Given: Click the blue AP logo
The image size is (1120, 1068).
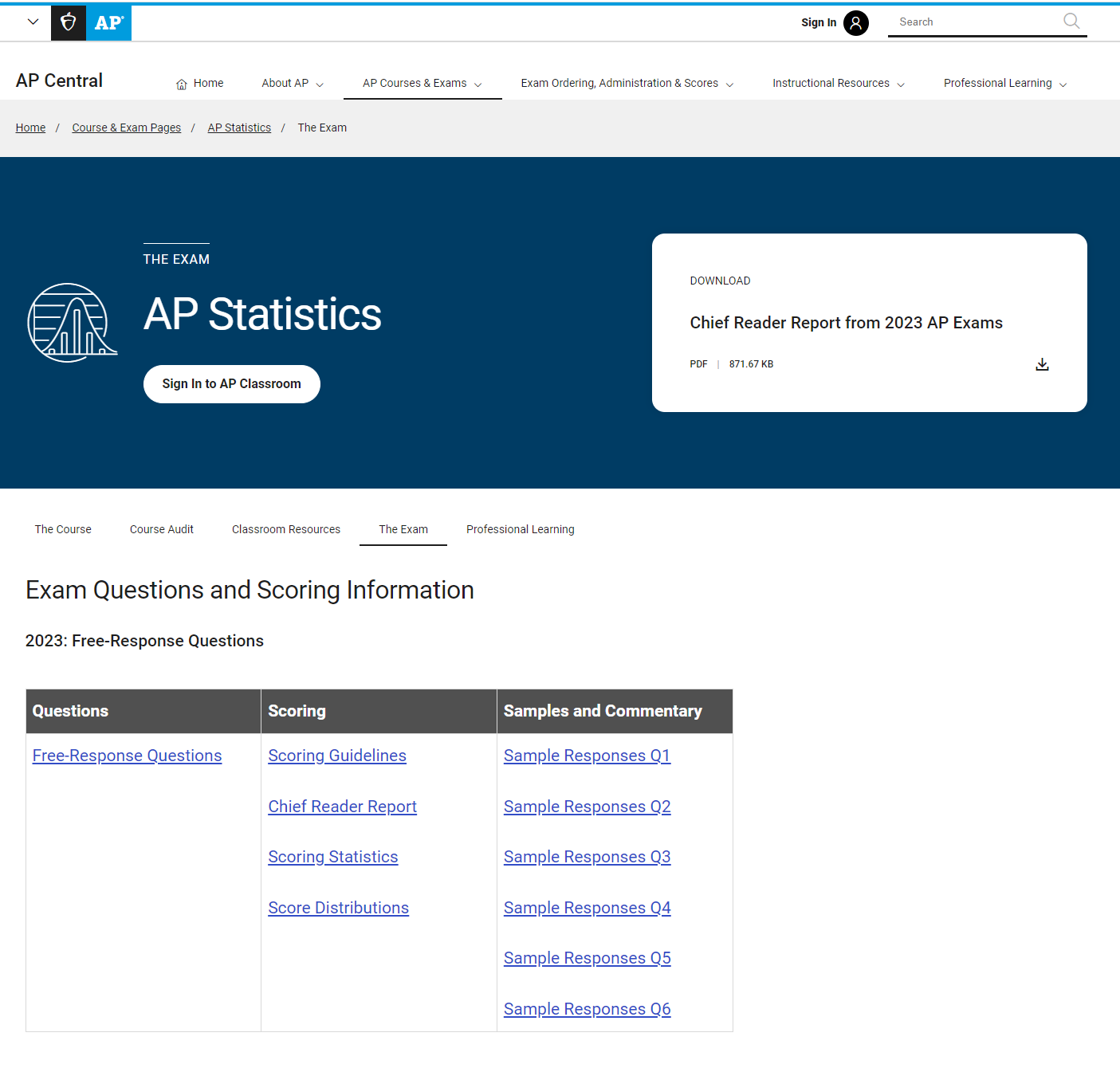Looking at the screenshot, I should pos(108,22).
